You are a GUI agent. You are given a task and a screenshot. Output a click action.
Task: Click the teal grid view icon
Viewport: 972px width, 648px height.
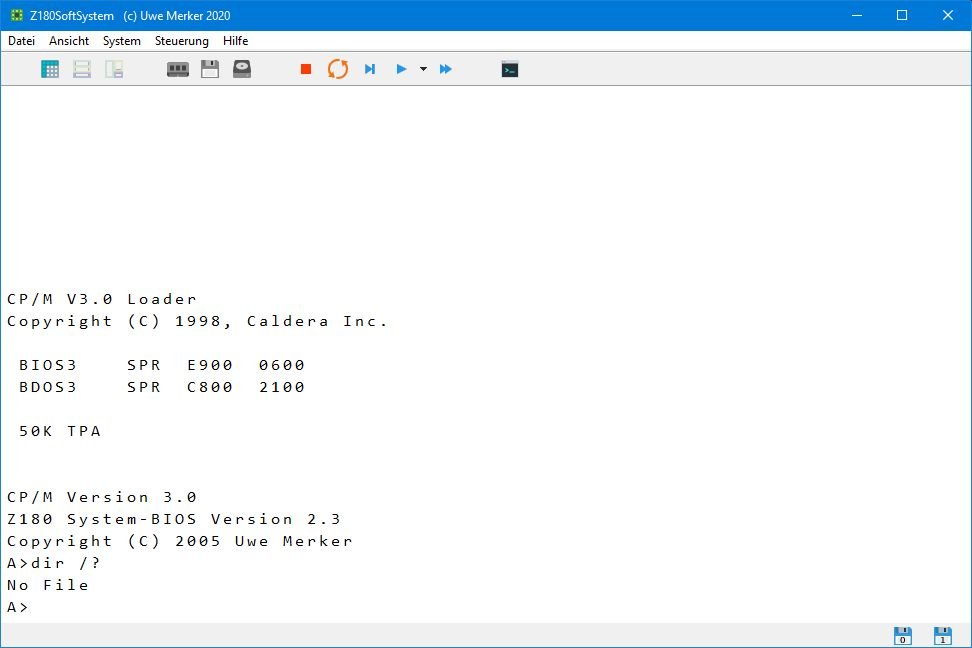[x=50, y=69]
